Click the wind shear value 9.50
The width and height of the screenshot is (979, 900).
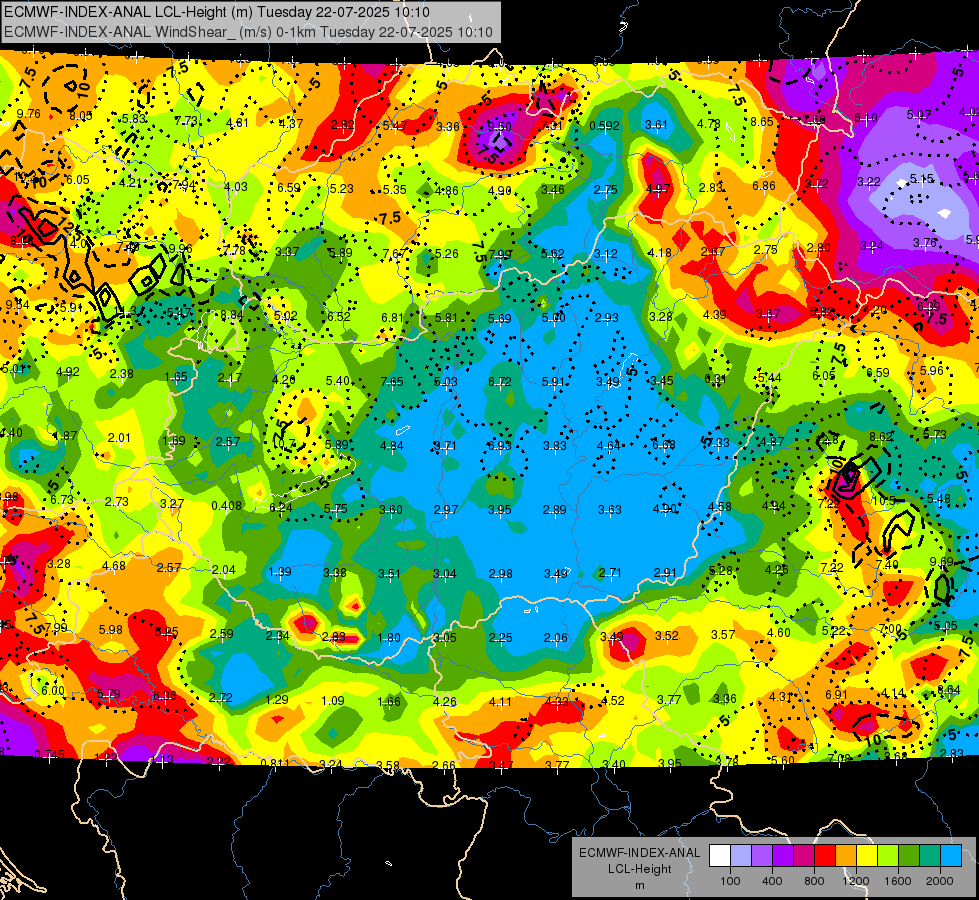pos(499,127)
